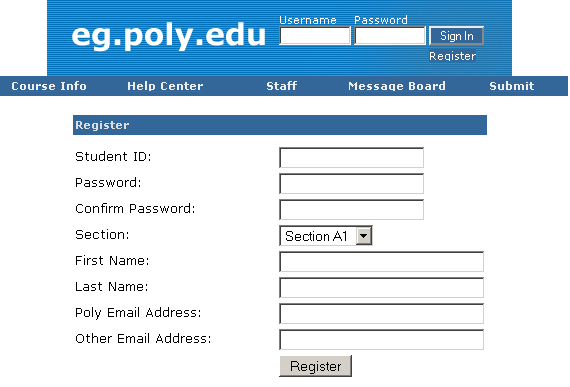
Task: Focus the Username field in the header
Action: click(315, 36)
